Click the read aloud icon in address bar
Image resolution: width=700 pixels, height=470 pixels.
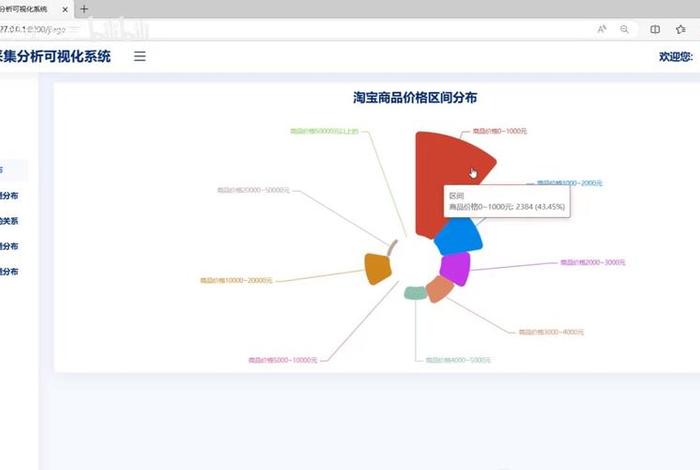click(602, 29)
